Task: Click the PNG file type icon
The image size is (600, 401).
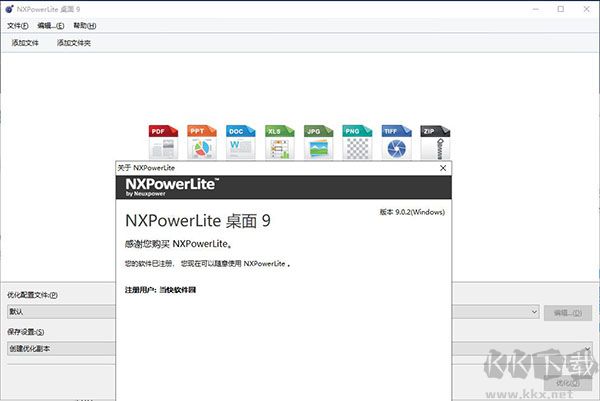Action: 357,142
